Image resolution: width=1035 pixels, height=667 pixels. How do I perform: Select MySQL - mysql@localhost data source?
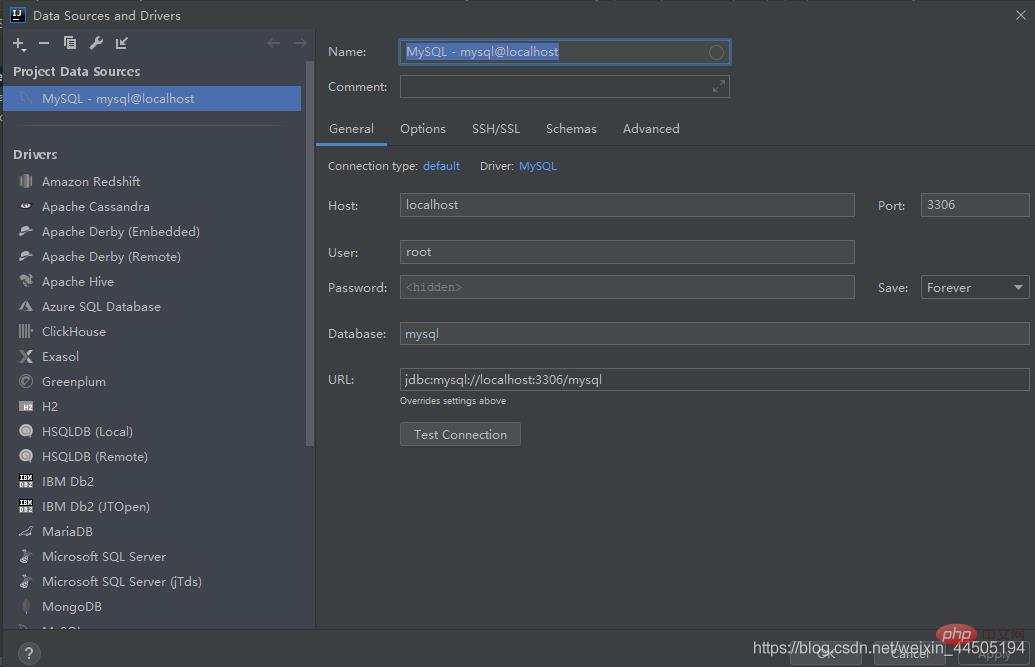click(x=118, y=99)
